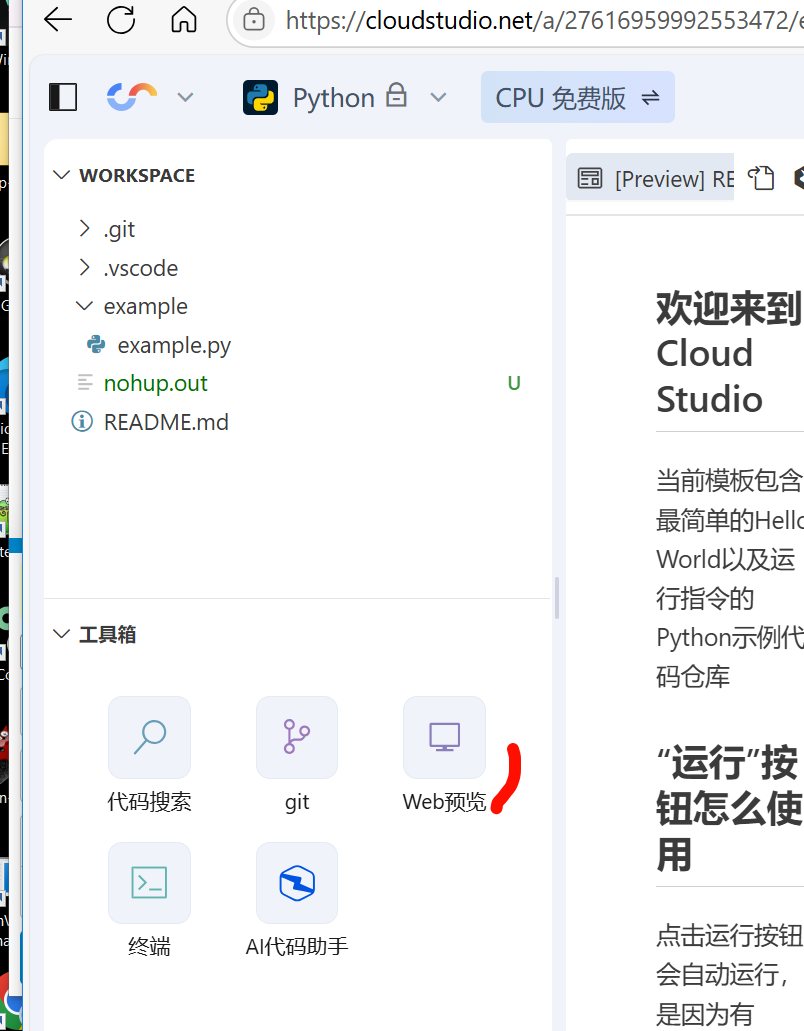Launch the Web预览 tool
Screen dimensions: 804x1031
click(444, 738)
